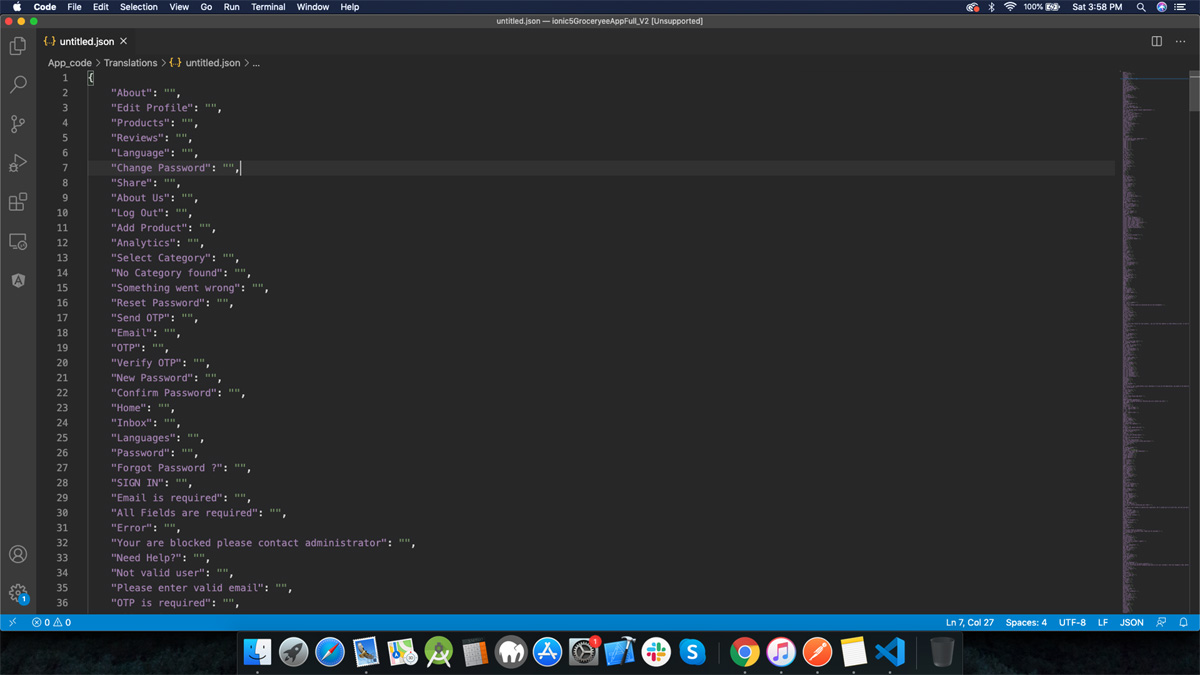Viewport: 1200px width, 675px height.
Task: Click Spaces: 4 indentation setting
Action: pos(1026,622)
